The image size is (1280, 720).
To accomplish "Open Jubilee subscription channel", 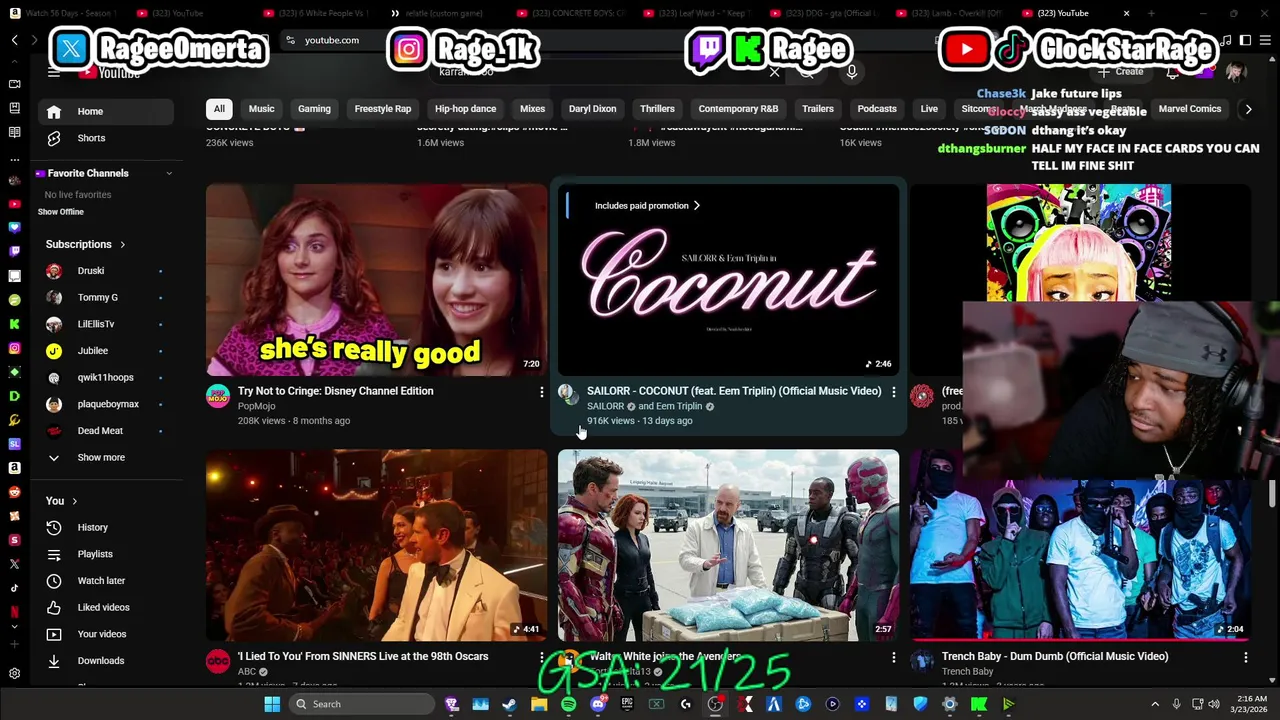I will pos(105,351).
